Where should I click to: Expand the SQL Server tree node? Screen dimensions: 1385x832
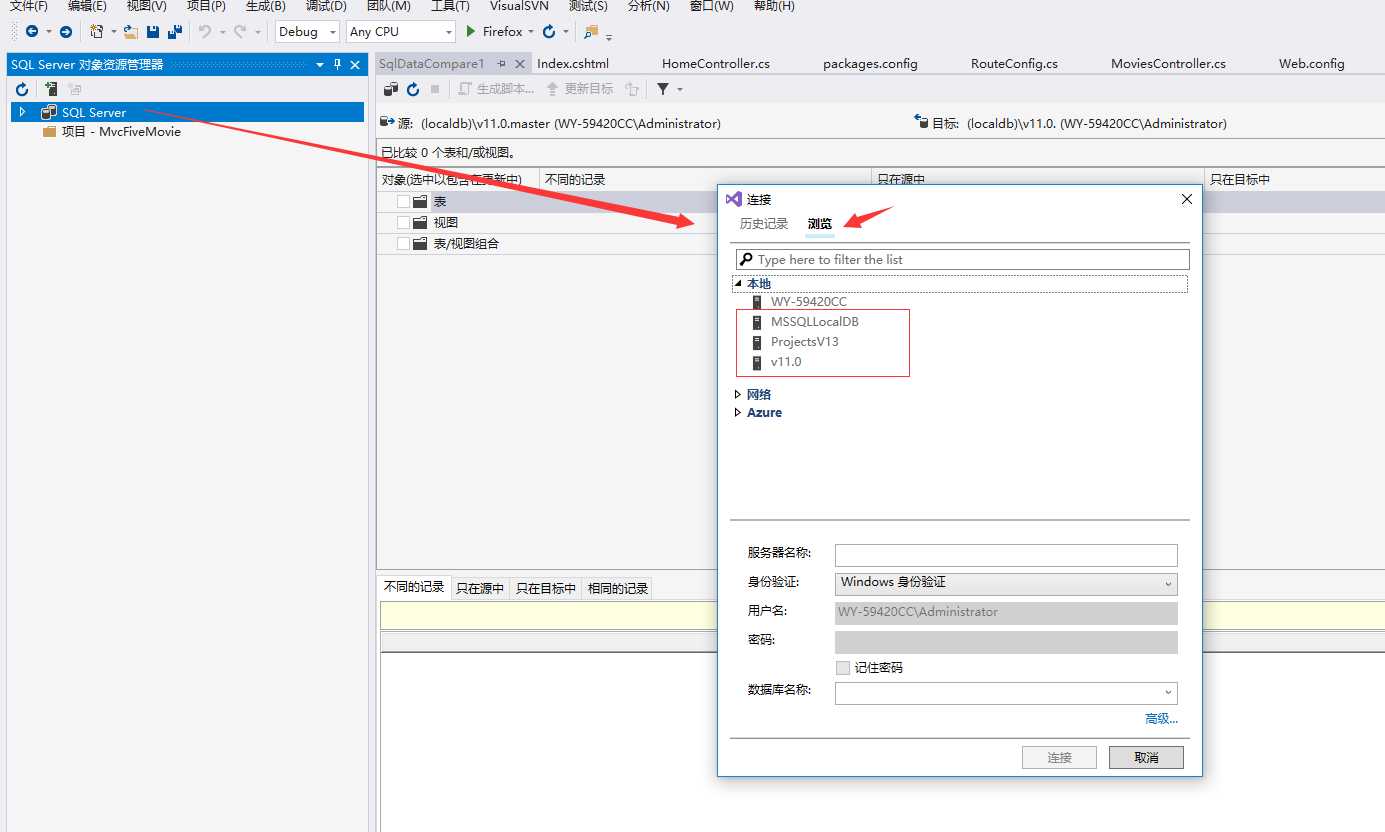22,112
